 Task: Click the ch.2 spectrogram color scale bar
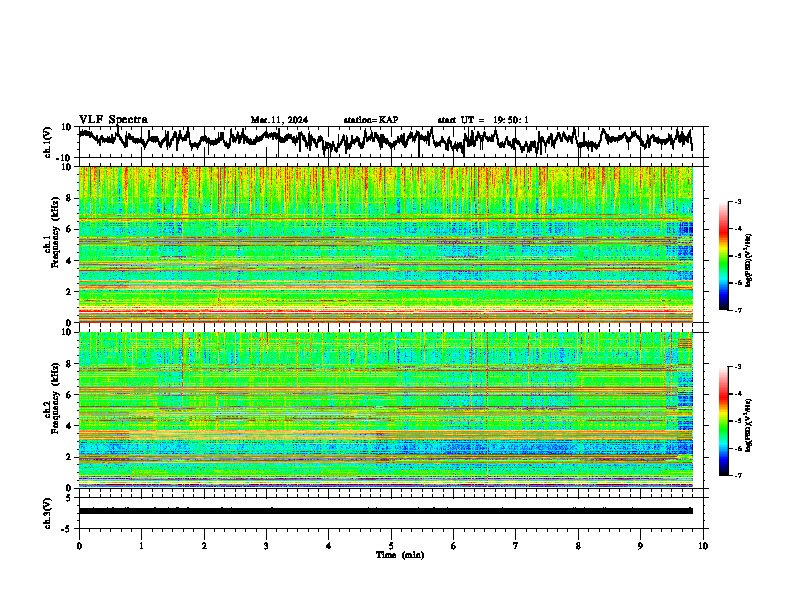pyautogui.click(x=723, y=421)
